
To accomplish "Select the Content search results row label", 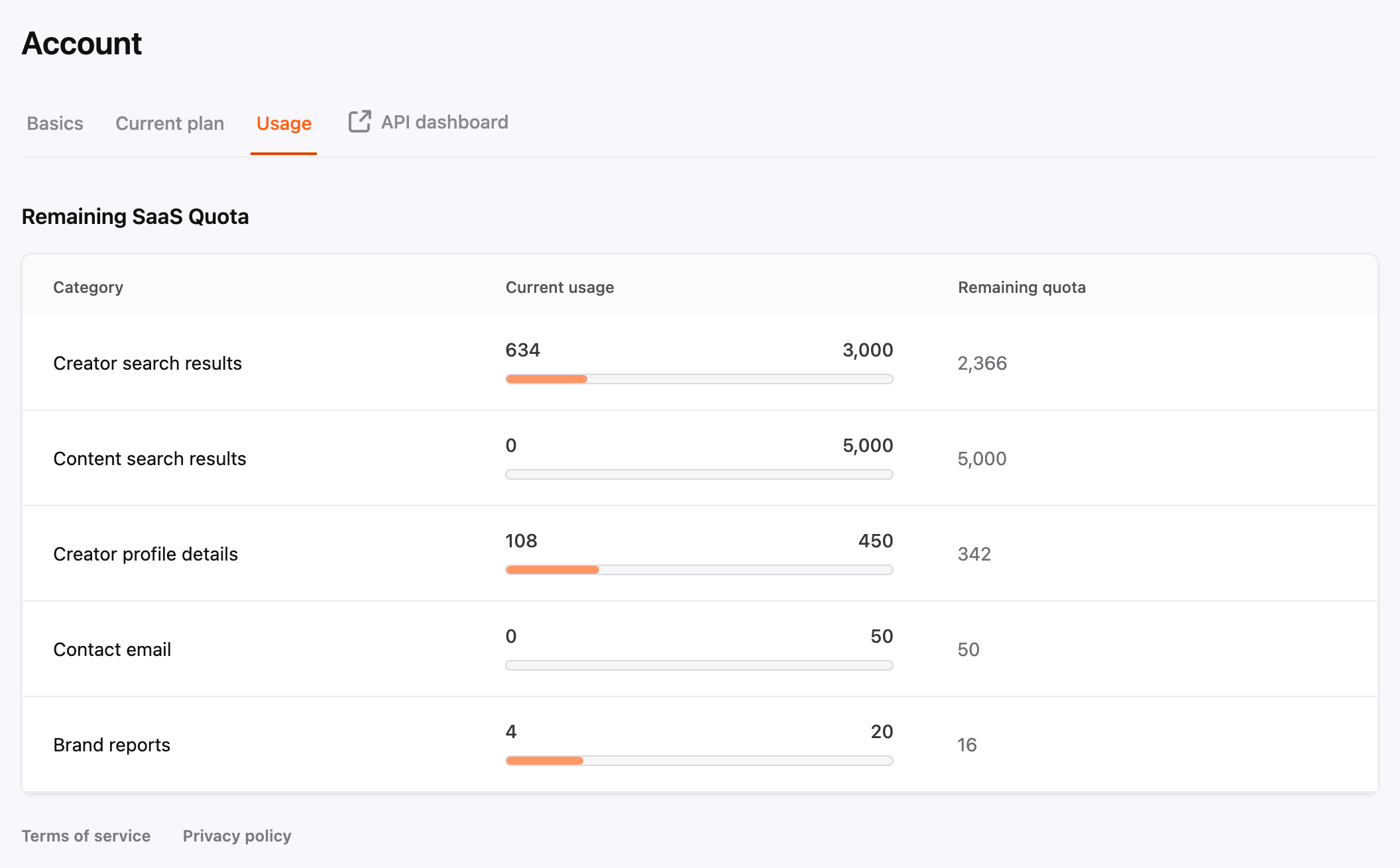I will click(x=149, y=459).
